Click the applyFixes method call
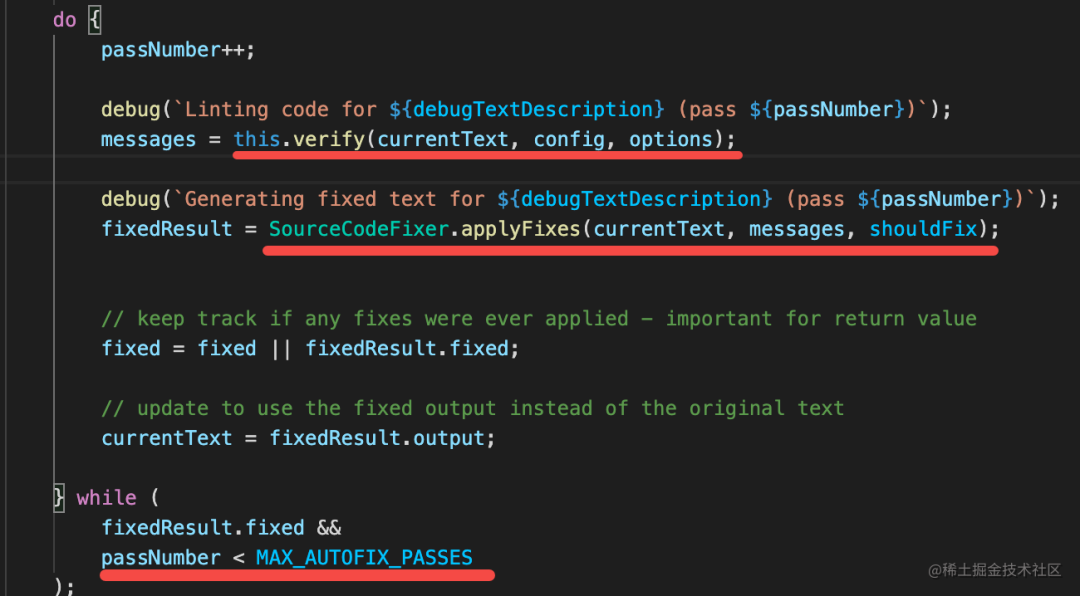This screenshot has width=1080, height=596. click(521, 229)
